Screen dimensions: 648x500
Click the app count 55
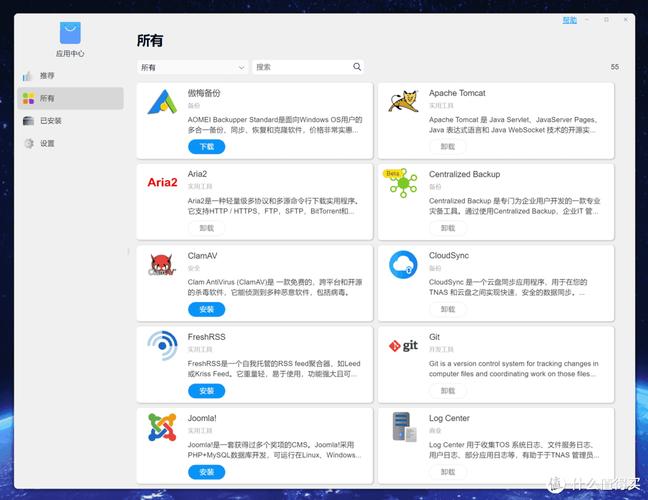point(615,67)
